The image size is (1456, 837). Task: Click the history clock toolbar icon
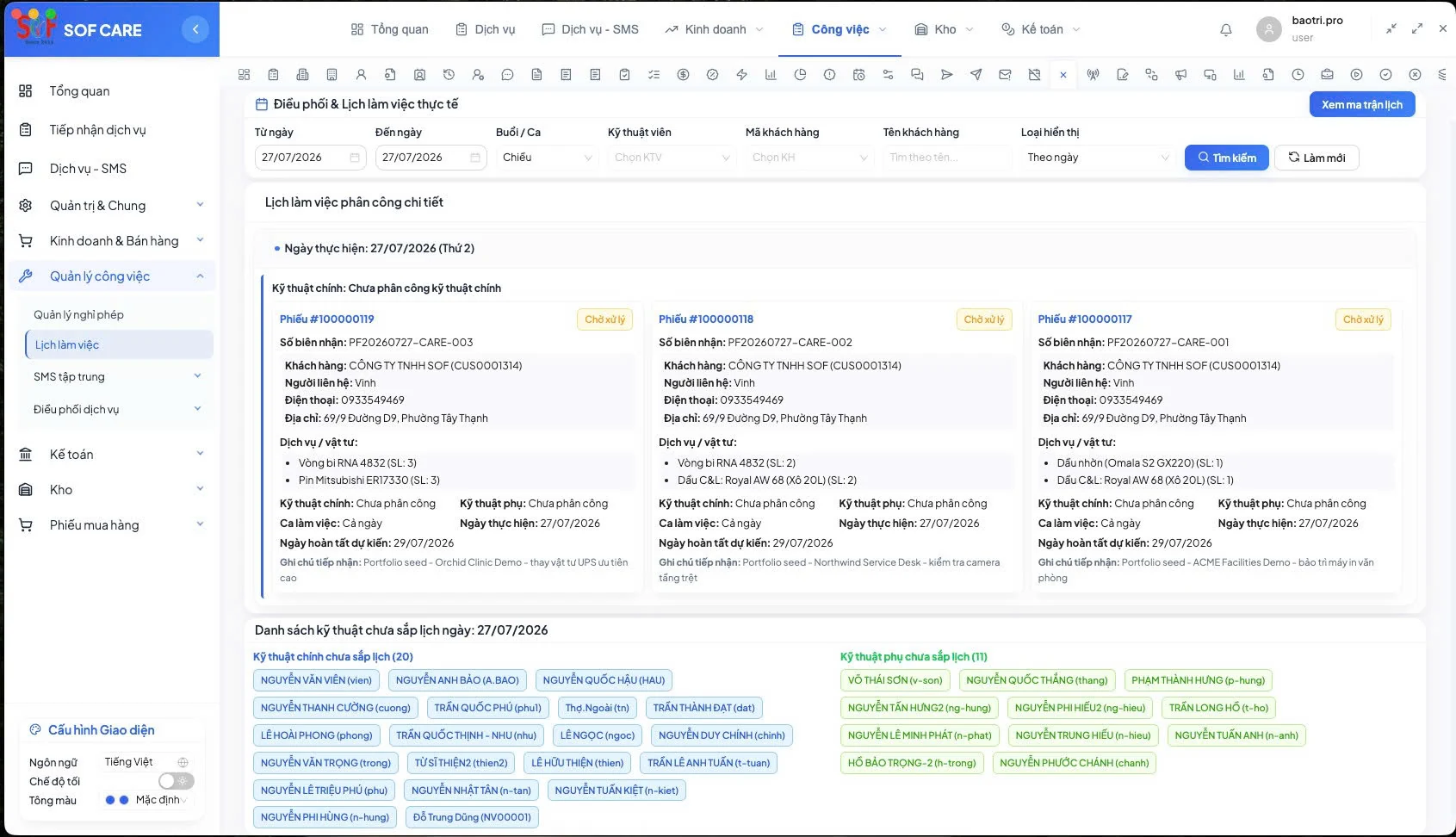click(x=449, y=75)
